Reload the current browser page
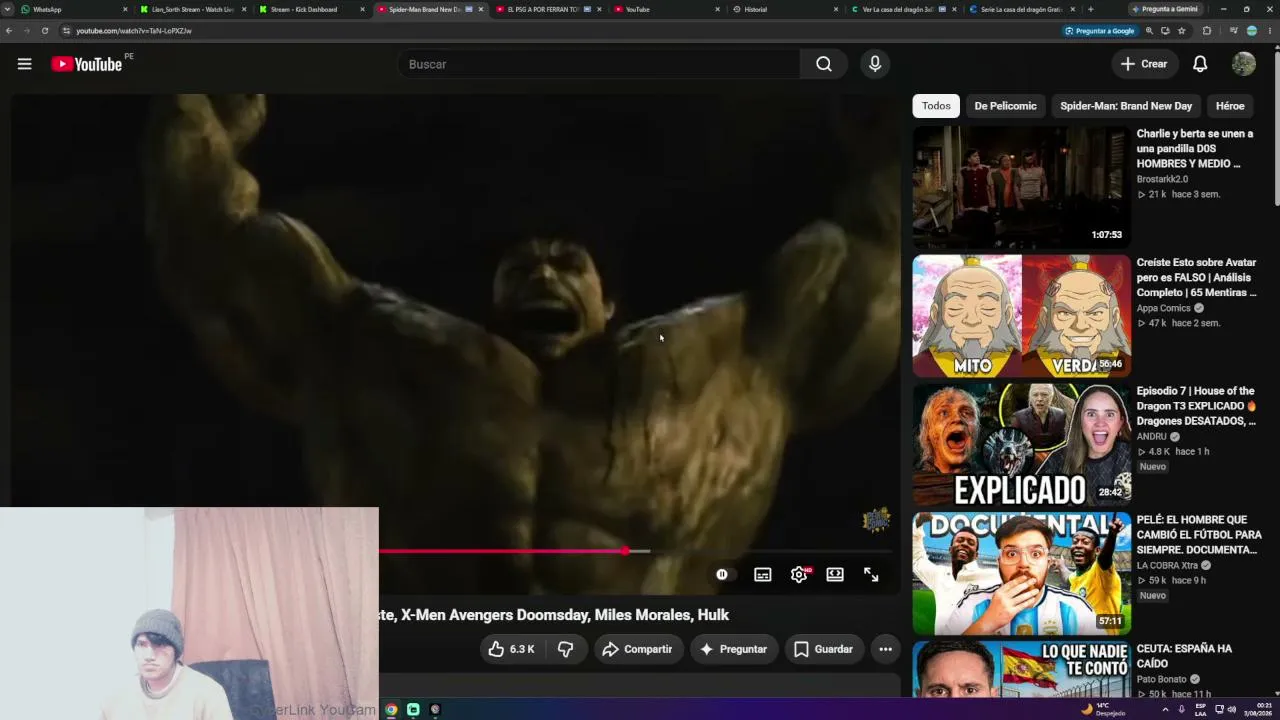Screen dimensions: 1280x720 pos(45,31)
